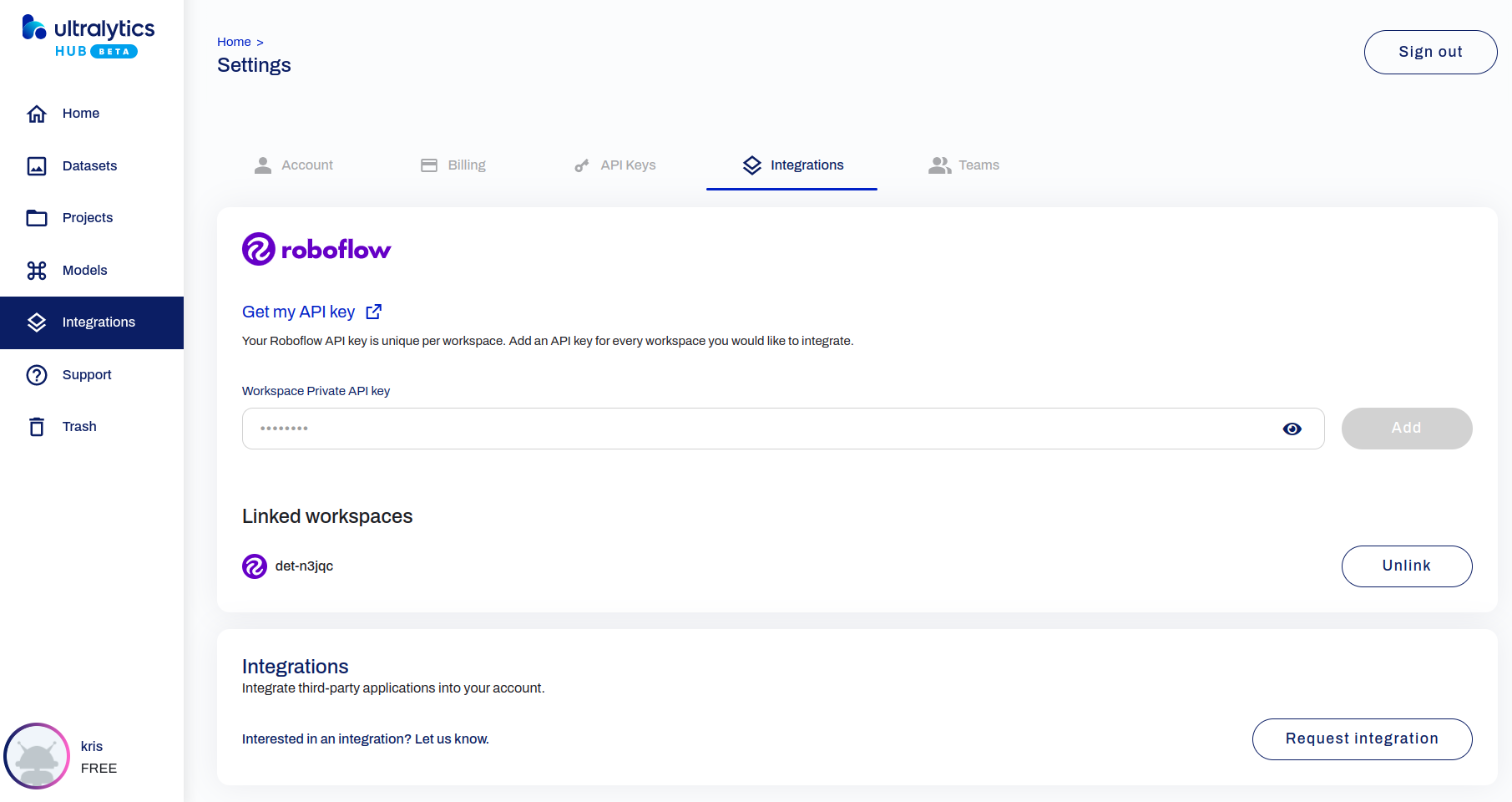Click the Support question-mark icon
1512x802 pixels.
(37, 375)
